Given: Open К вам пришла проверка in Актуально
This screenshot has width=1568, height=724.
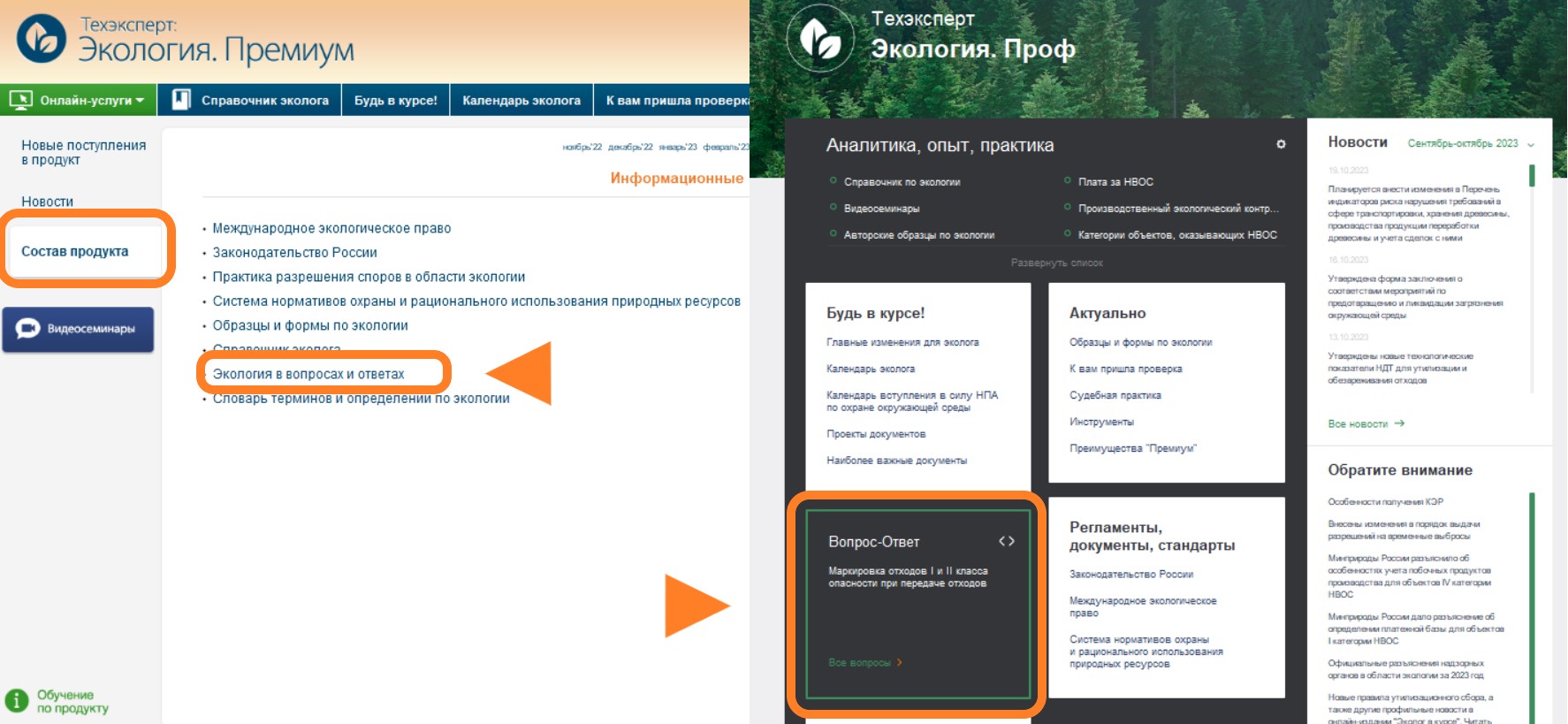Looking at the screenshot, I should pyautogui.click(x=1125, y=369).
